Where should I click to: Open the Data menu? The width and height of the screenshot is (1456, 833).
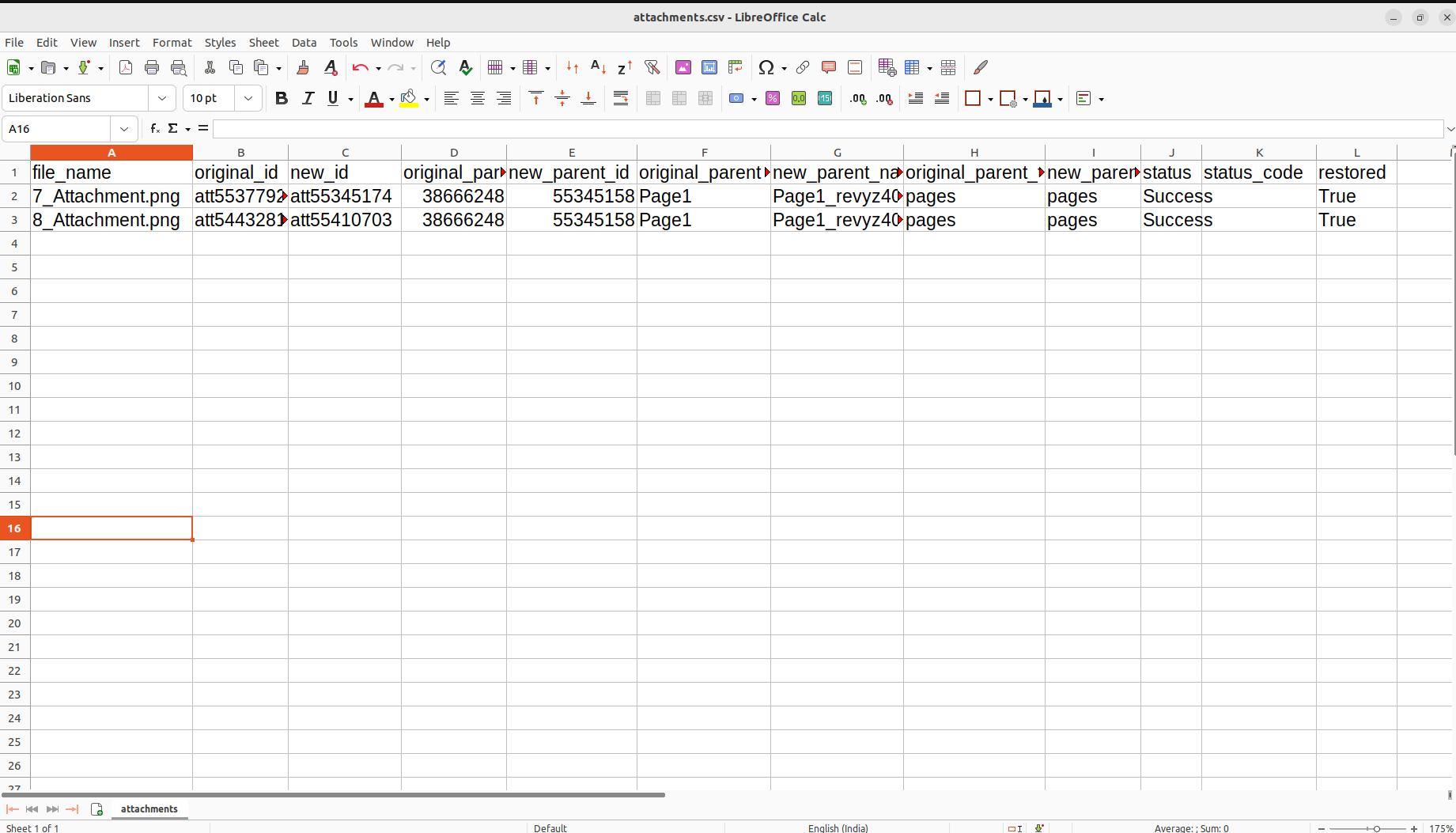pos(304,43)
